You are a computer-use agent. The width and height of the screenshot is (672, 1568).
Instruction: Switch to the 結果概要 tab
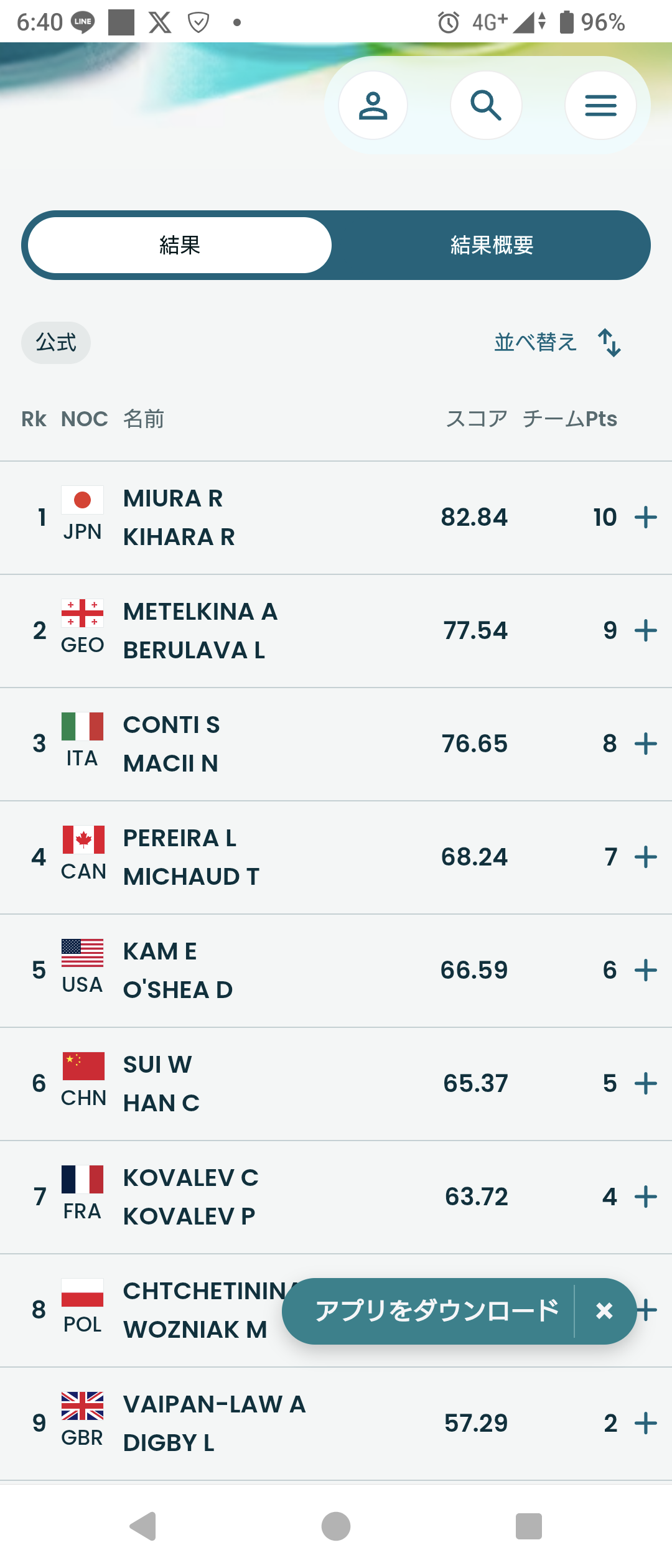pos(492,245)
